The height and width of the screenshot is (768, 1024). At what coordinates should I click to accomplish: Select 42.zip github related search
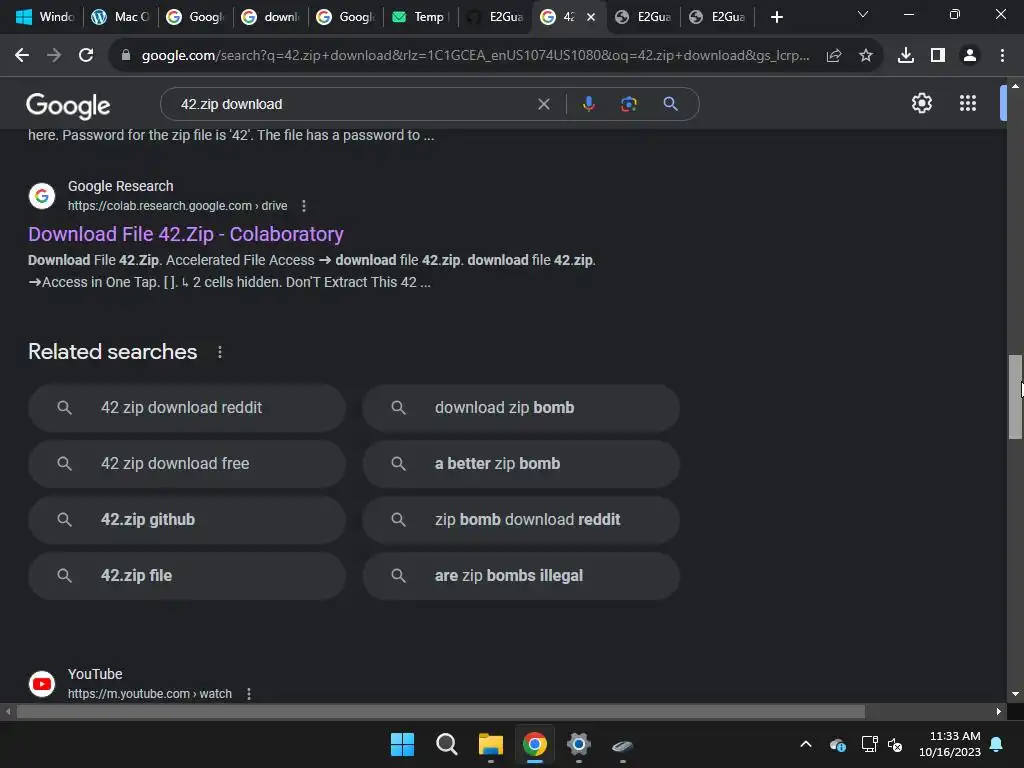[x=187, y=520]
